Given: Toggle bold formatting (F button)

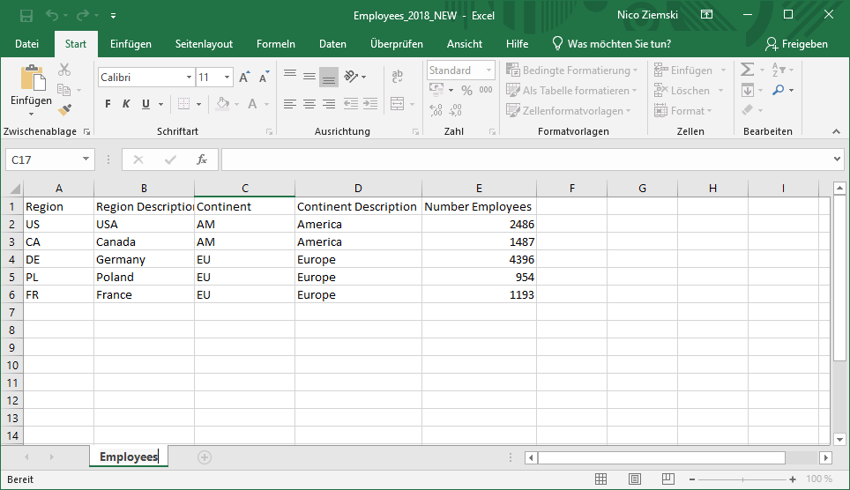Looking at the screenshot, I should pyautogui.click(x=108, y=104).
